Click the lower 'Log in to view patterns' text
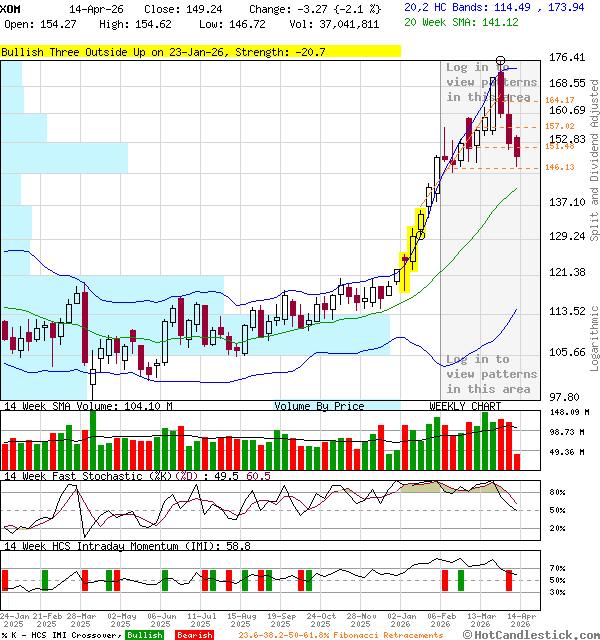The height and width of the screenshot is (640, 600). (489, 374)
